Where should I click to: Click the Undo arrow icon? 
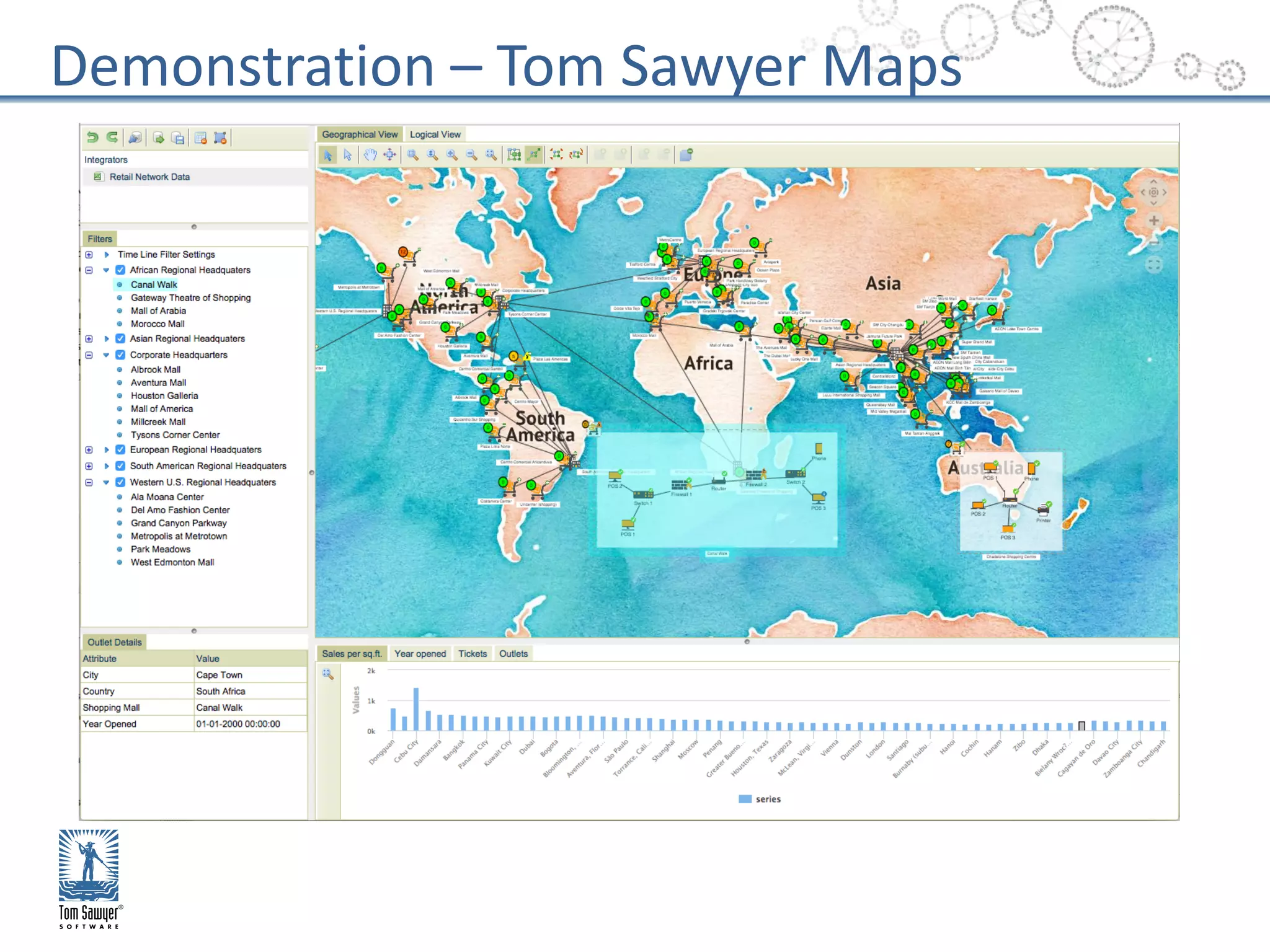(x=92, y=138)
